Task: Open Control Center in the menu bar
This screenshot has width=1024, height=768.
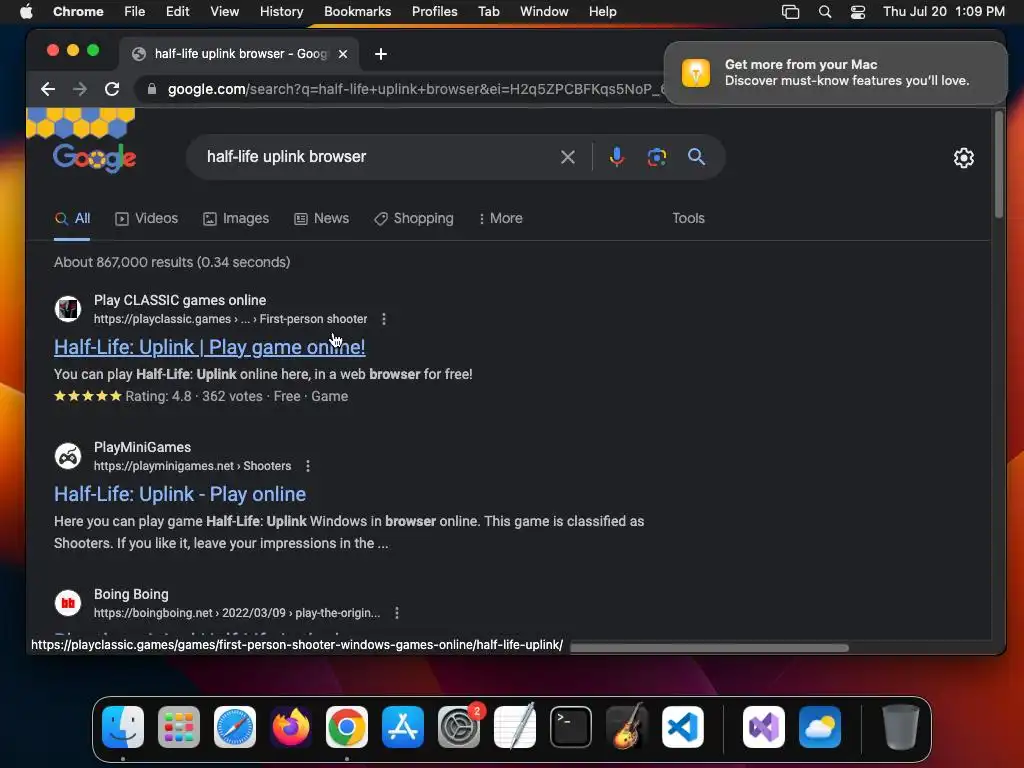Action: click(857, 12)
